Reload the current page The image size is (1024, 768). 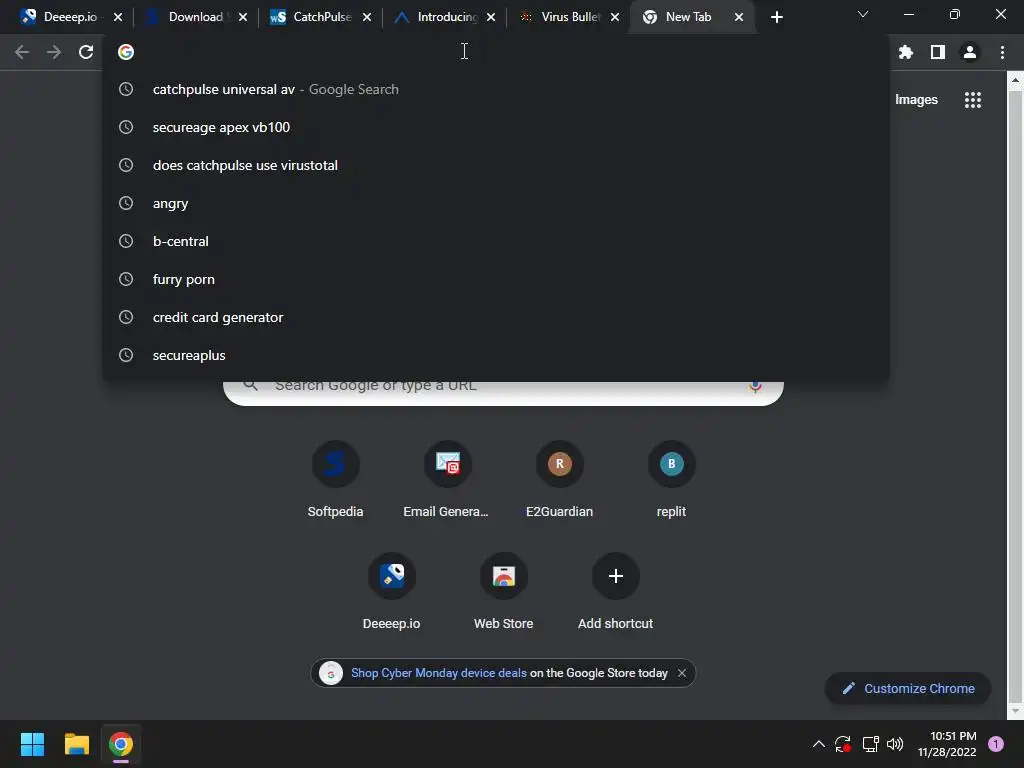tap(86, 52)
